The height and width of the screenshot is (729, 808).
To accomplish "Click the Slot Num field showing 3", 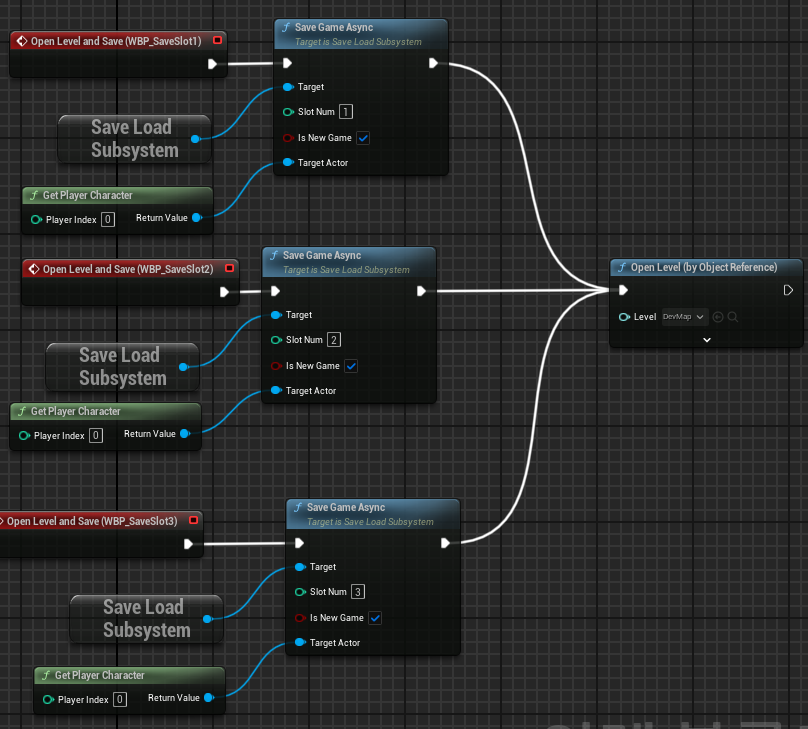I will click(x=358, y=592).
